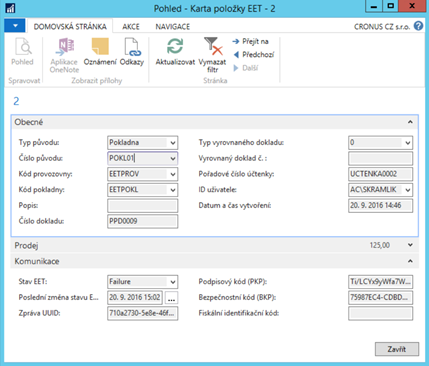Click Přejít na
The image size is (429, 366).
[x=251, y=41]
